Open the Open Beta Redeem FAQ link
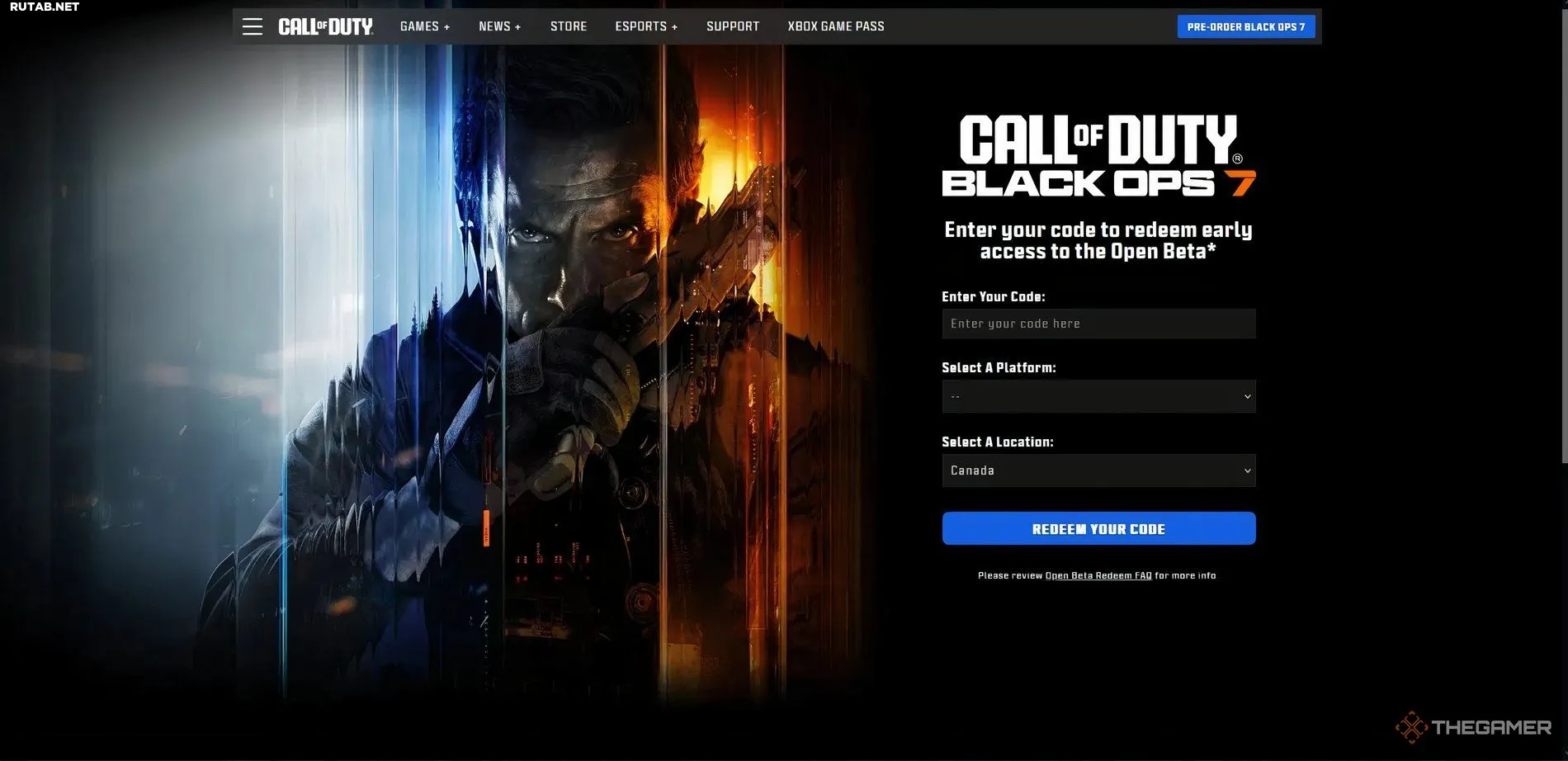The height and width of the screenshot is (761, 1568). 1098,575
